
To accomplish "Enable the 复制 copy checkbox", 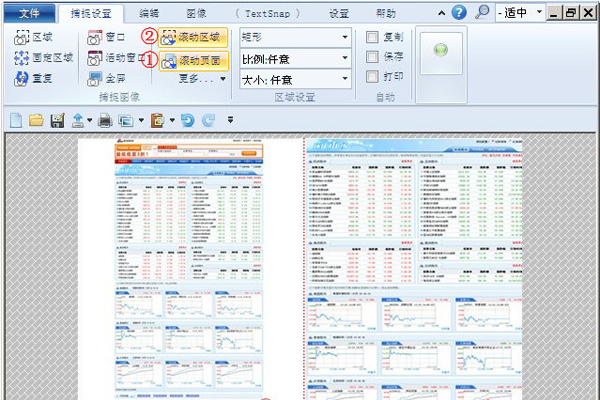I will pyautogui.click(x=373, y=37).
